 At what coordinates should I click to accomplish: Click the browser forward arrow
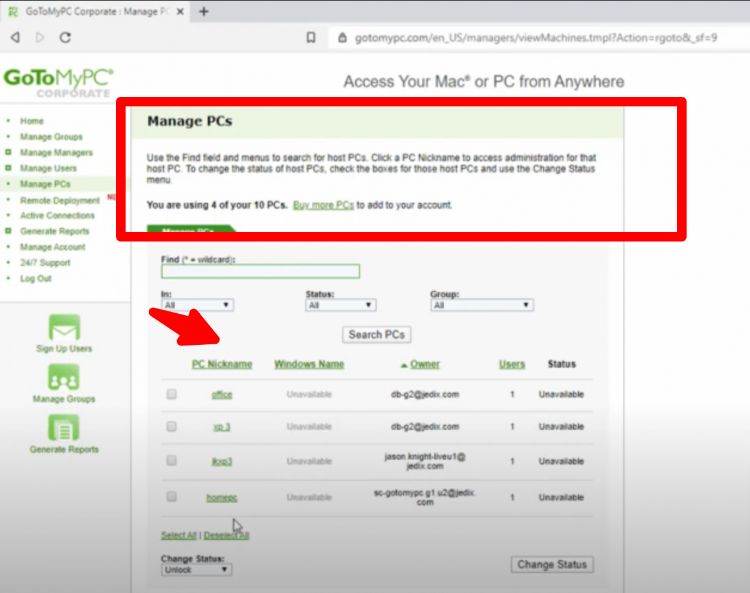tap(40, 37)
